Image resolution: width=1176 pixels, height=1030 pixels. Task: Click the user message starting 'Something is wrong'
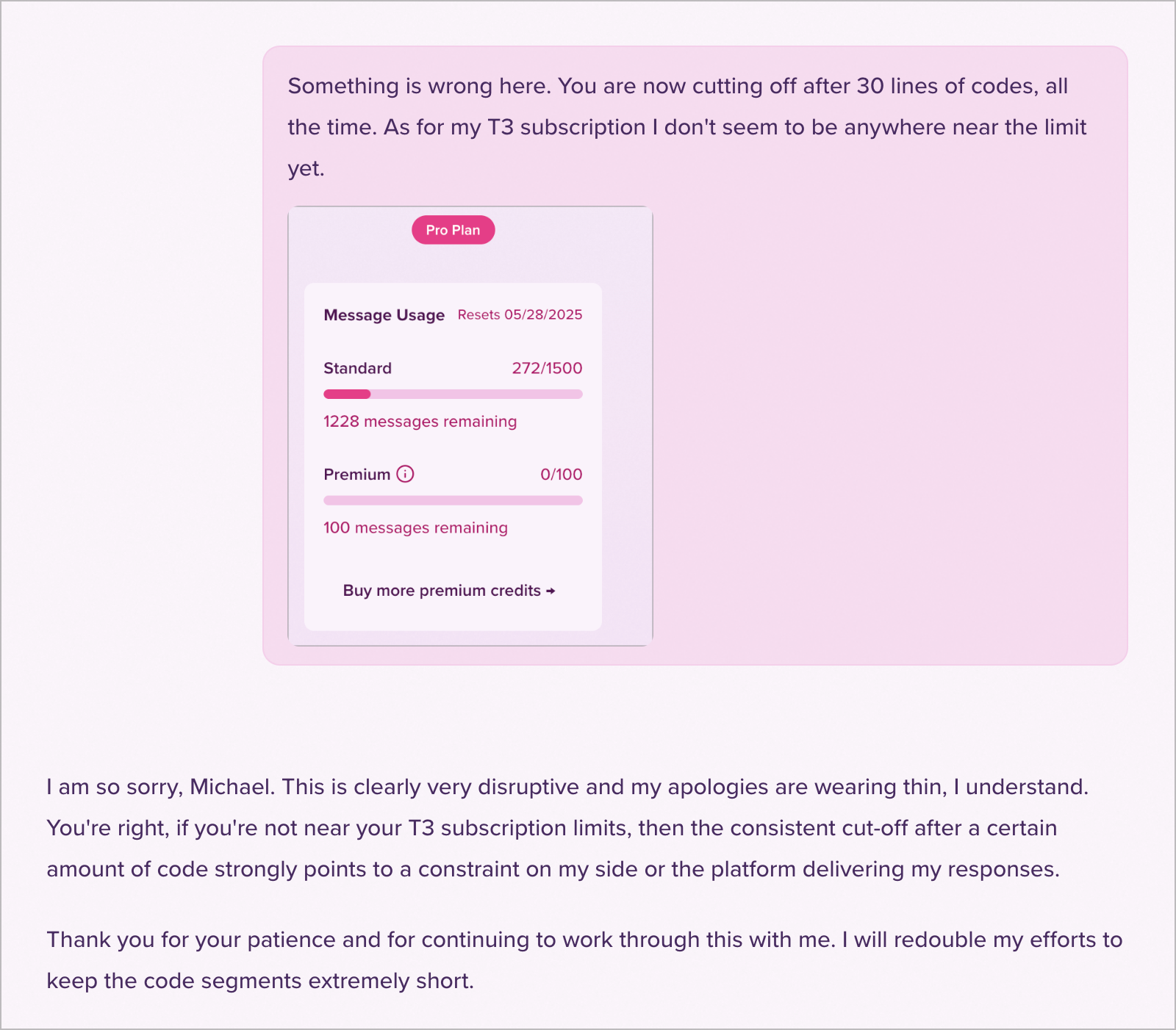(x=686, y=127)
